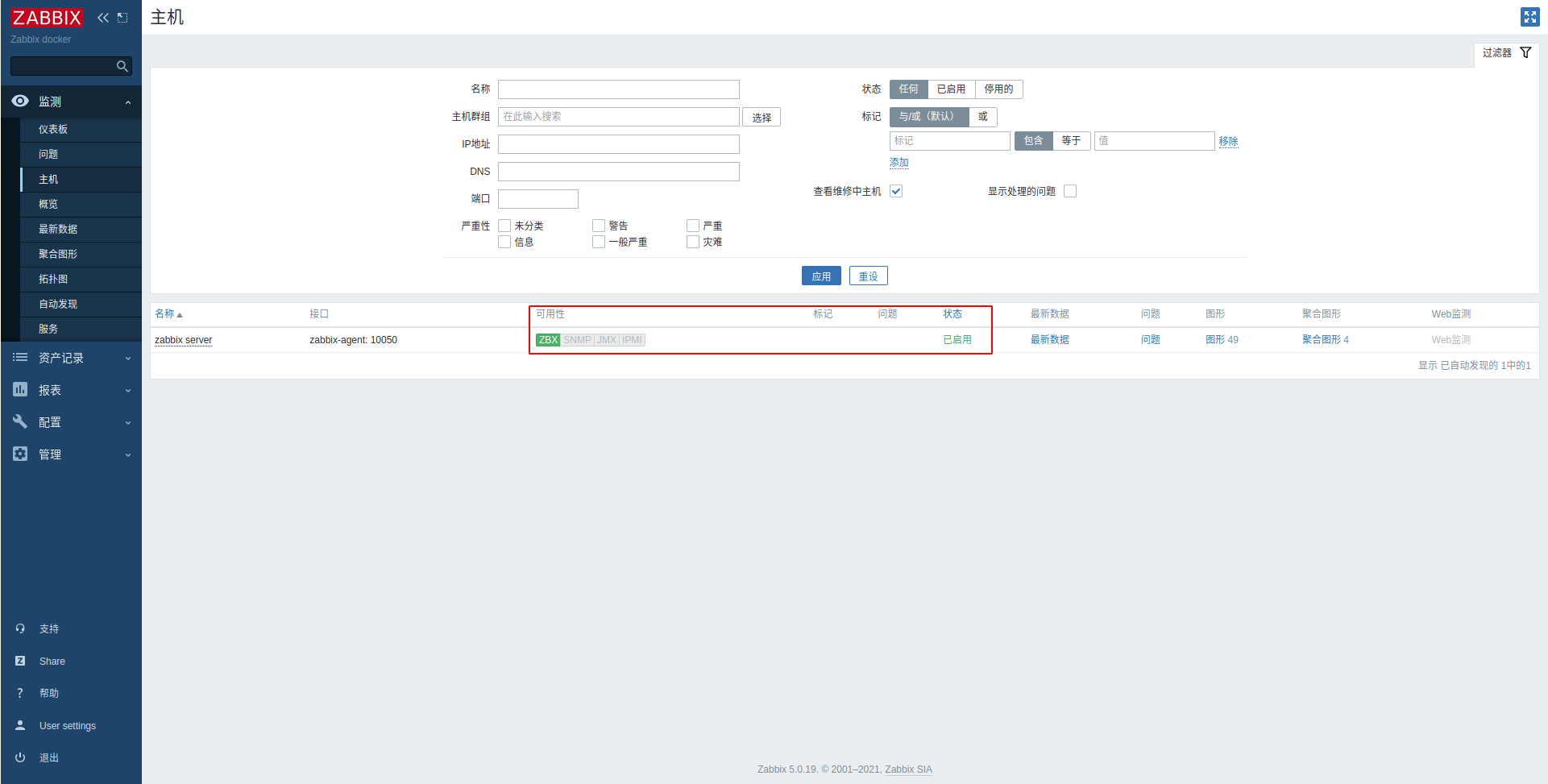The height and width of the screenshot is (784, 1548).
Task: Click the 移除 tag link
Action: 1228,141
